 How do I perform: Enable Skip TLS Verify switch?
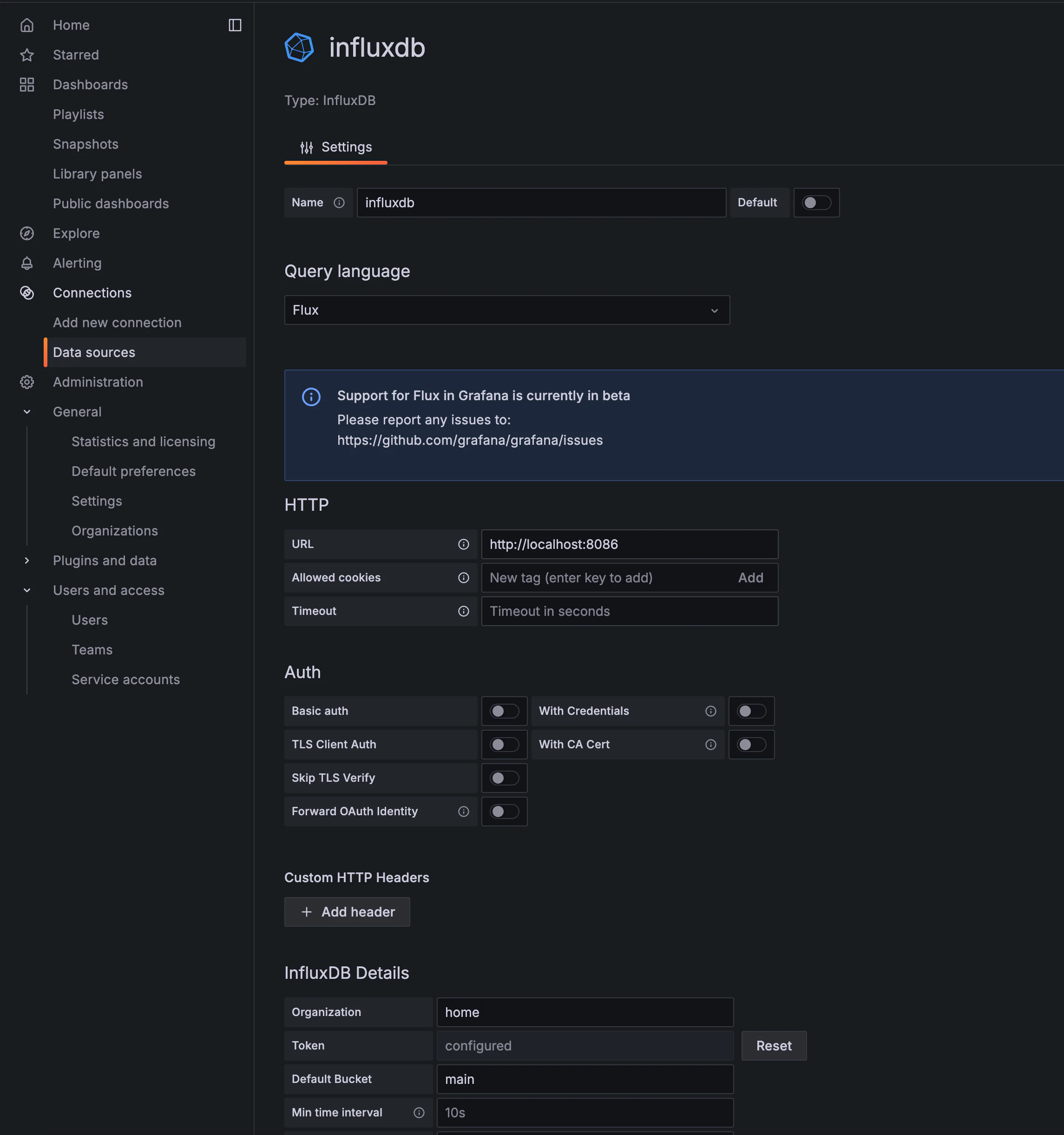(504, 778)
